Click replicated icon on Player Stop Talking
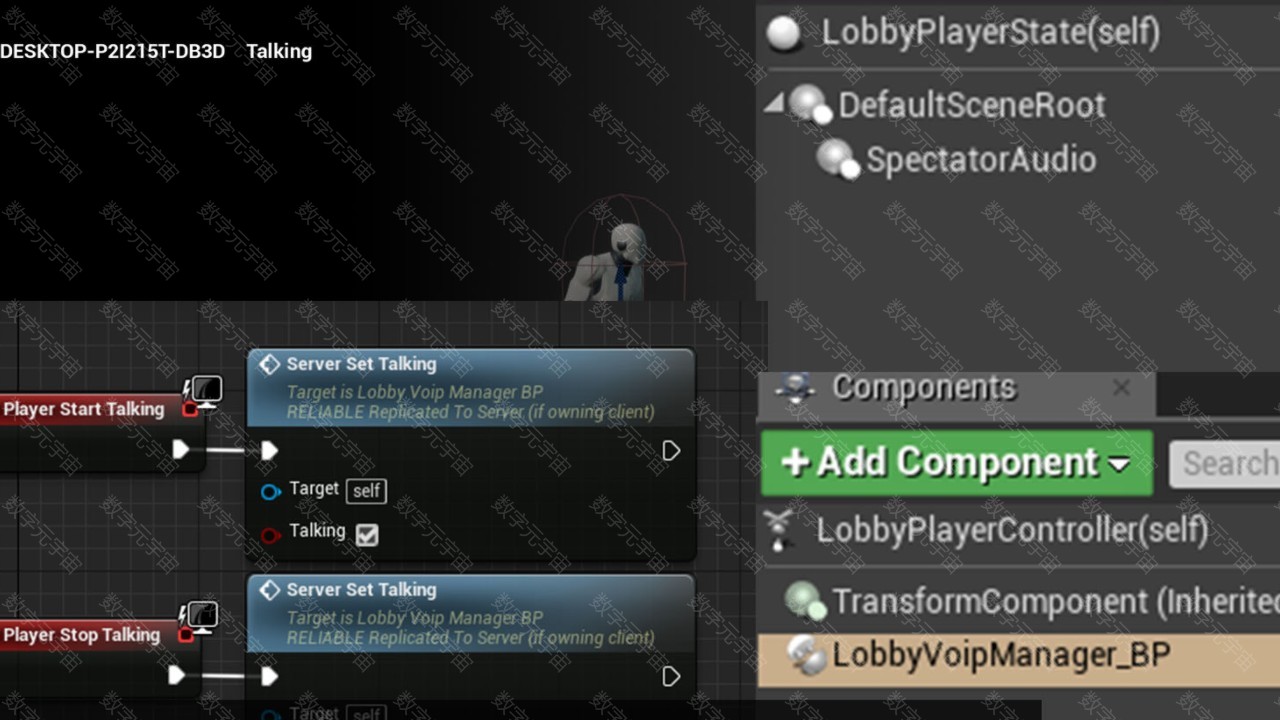 [199, 617]
